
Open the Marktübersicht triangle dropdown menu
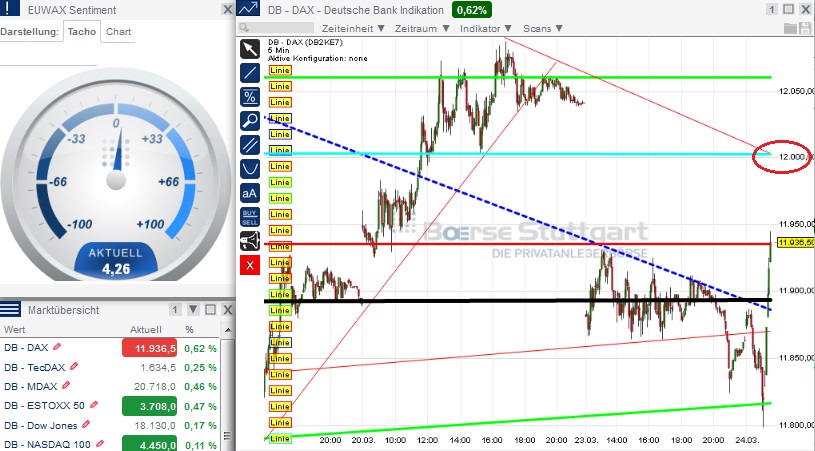[193, 310]
